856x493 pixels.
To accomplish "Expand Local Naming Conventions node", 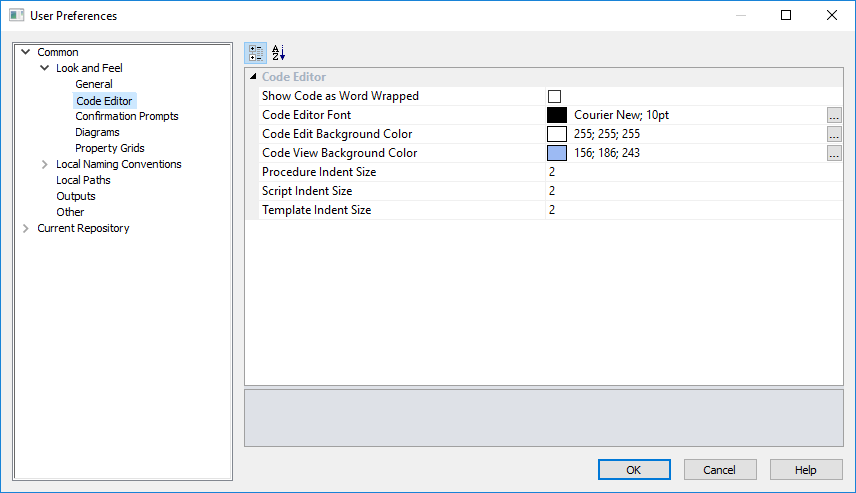I will 45,164.
